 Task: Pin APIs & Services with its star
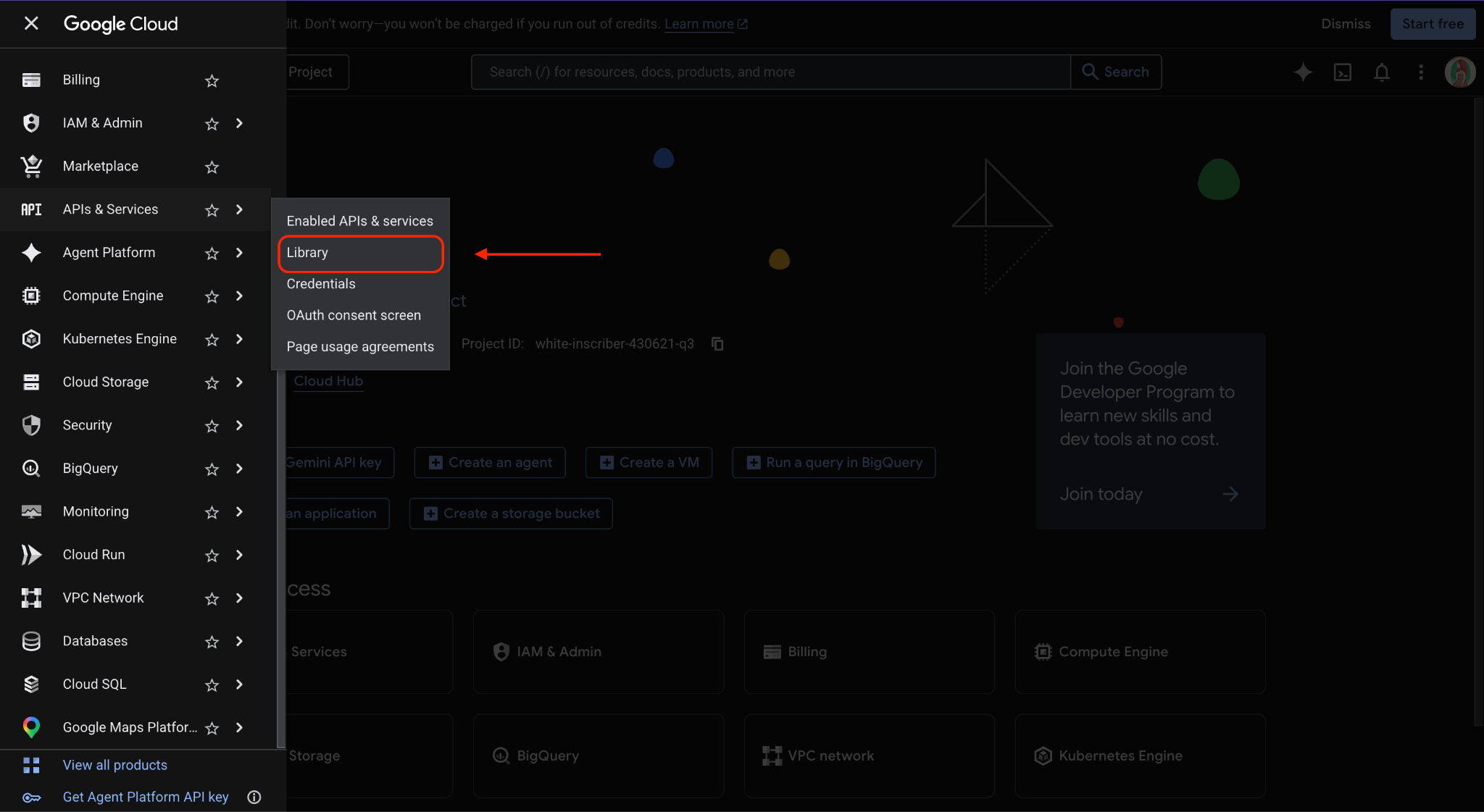pyautogui.click(x=212, y=210)
